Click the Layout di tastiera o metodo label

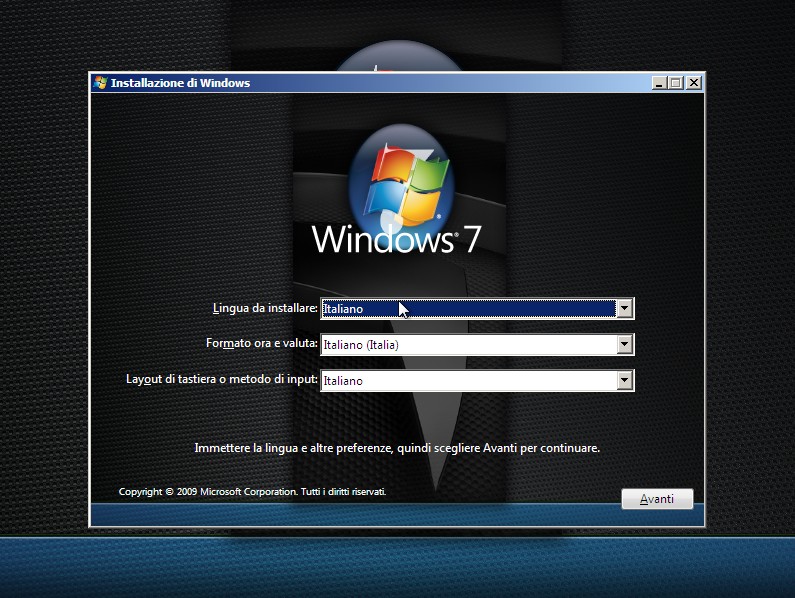222,379
